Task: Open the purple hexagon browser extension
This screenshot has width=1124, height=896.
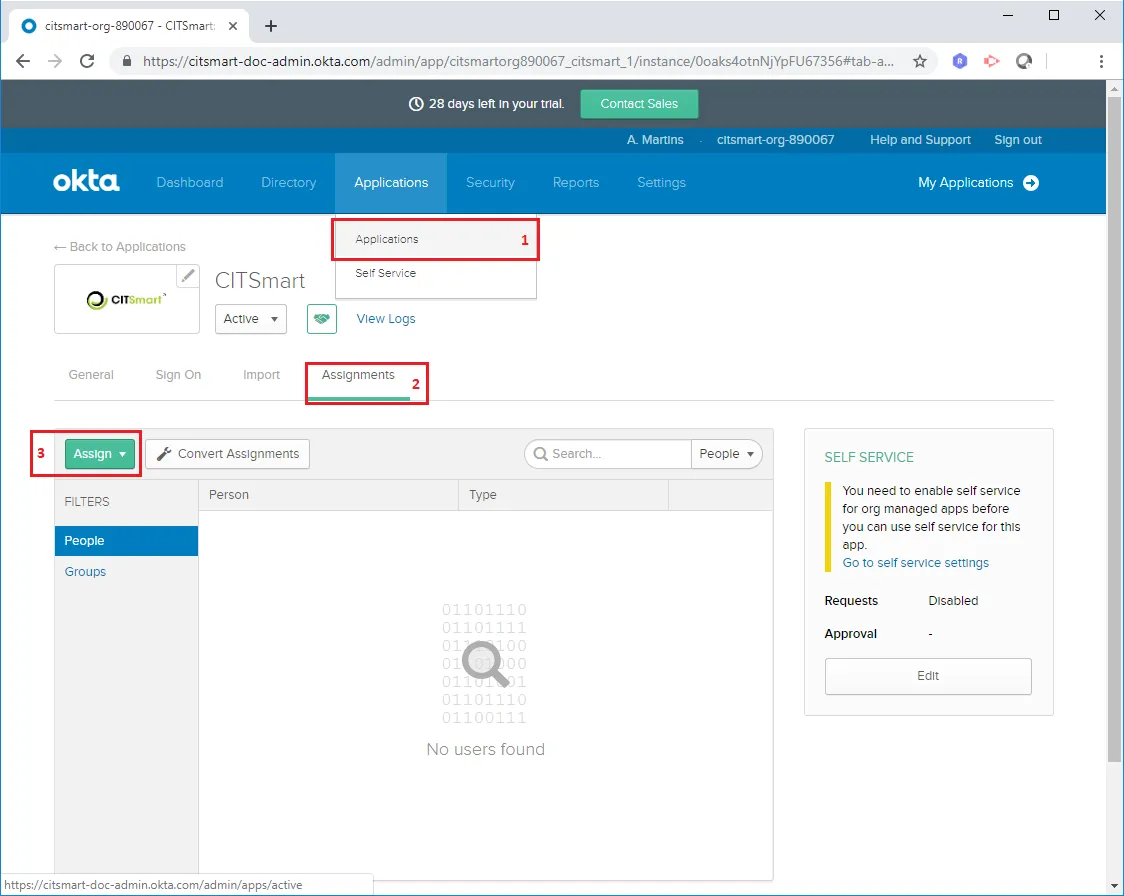Action: tap(959, 62)
